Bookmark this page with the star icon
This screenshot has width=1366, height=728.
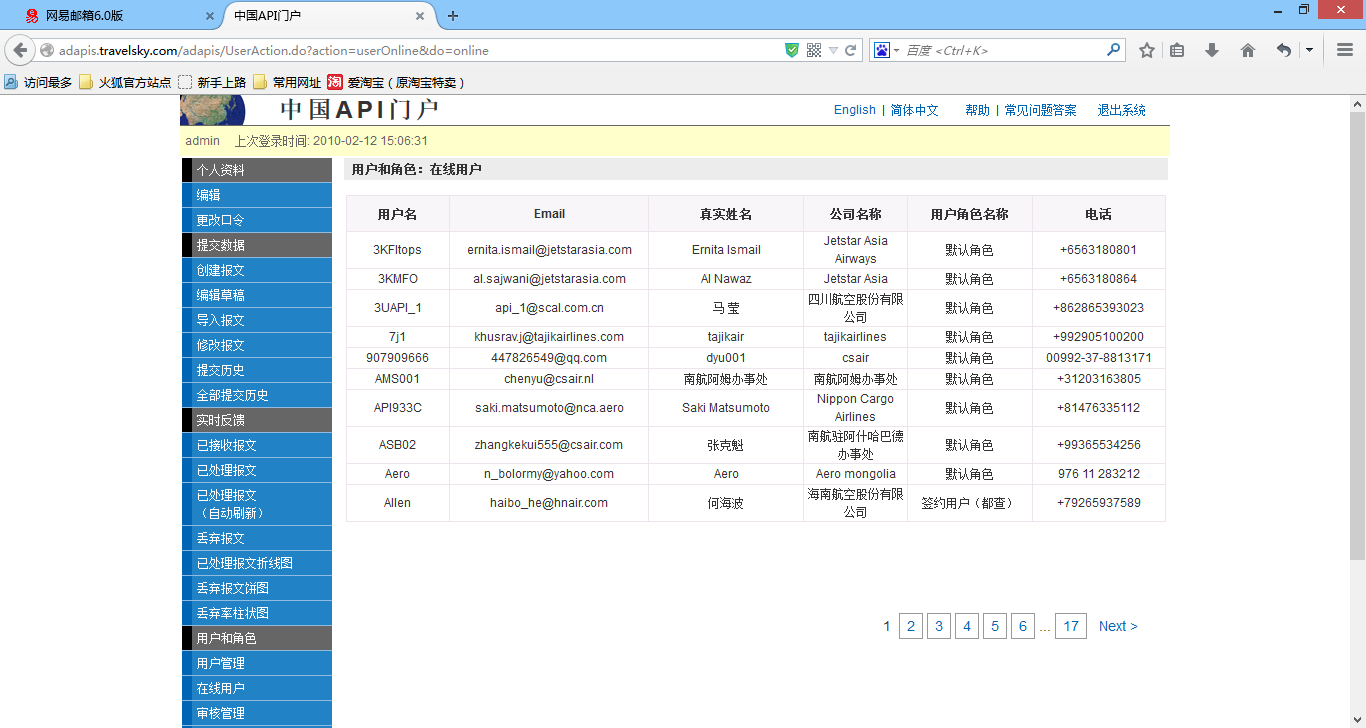[1147, 50]
